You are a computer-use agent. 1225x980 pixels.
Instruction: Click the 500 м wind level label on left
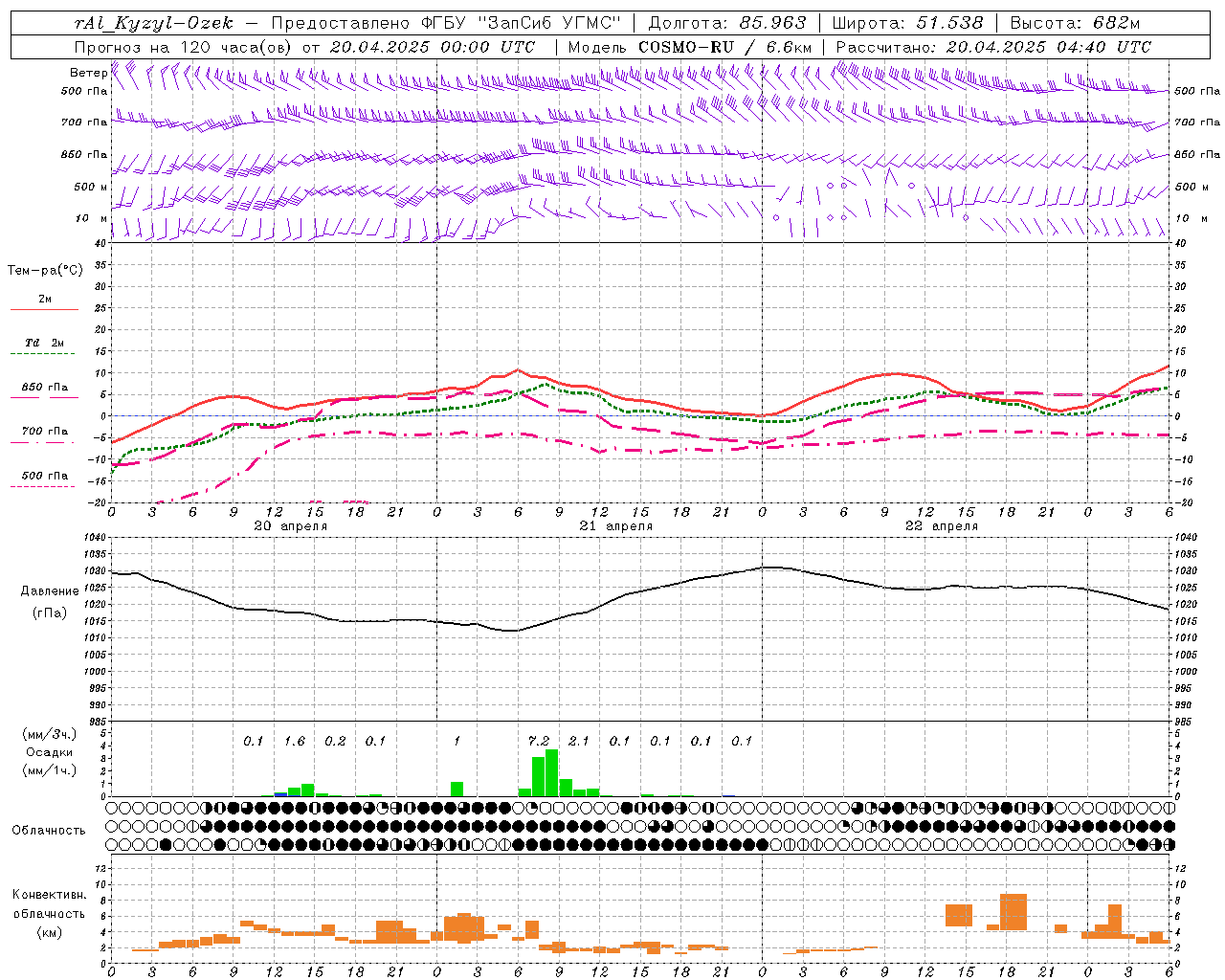(x=91, y=188)
